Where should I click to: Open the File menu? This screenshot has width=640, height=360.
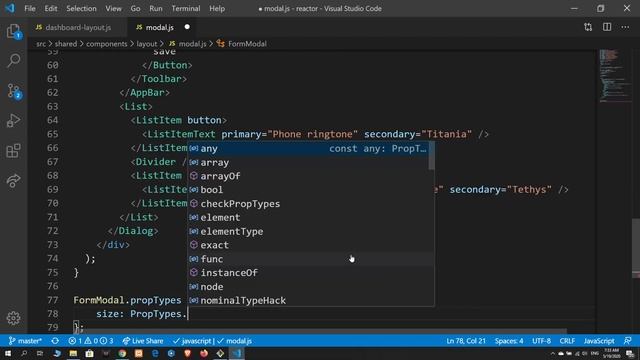(30, 8)
